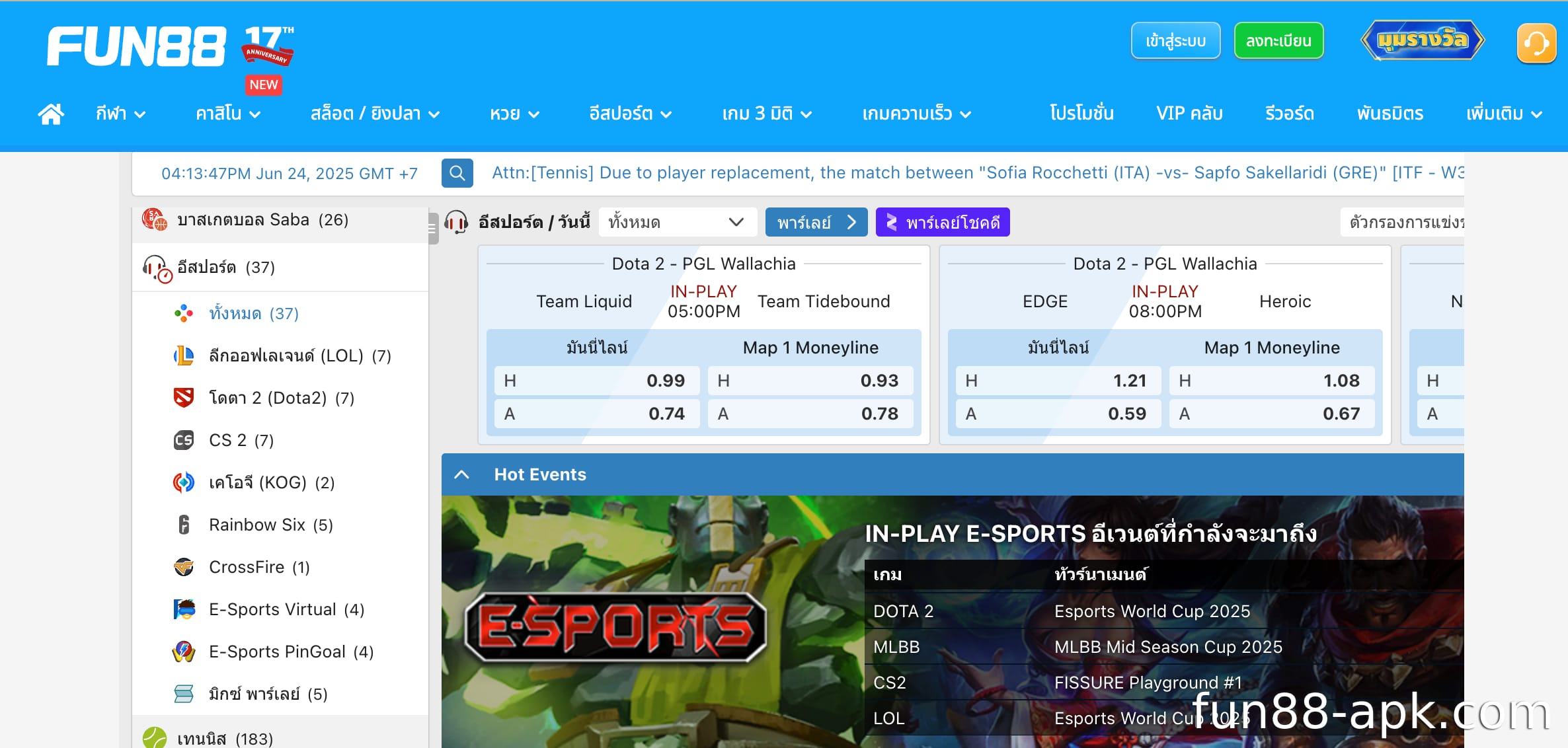
Task: Click the พาร์เลย์โชคดี lucky parlay button
Action: (943, 222)
